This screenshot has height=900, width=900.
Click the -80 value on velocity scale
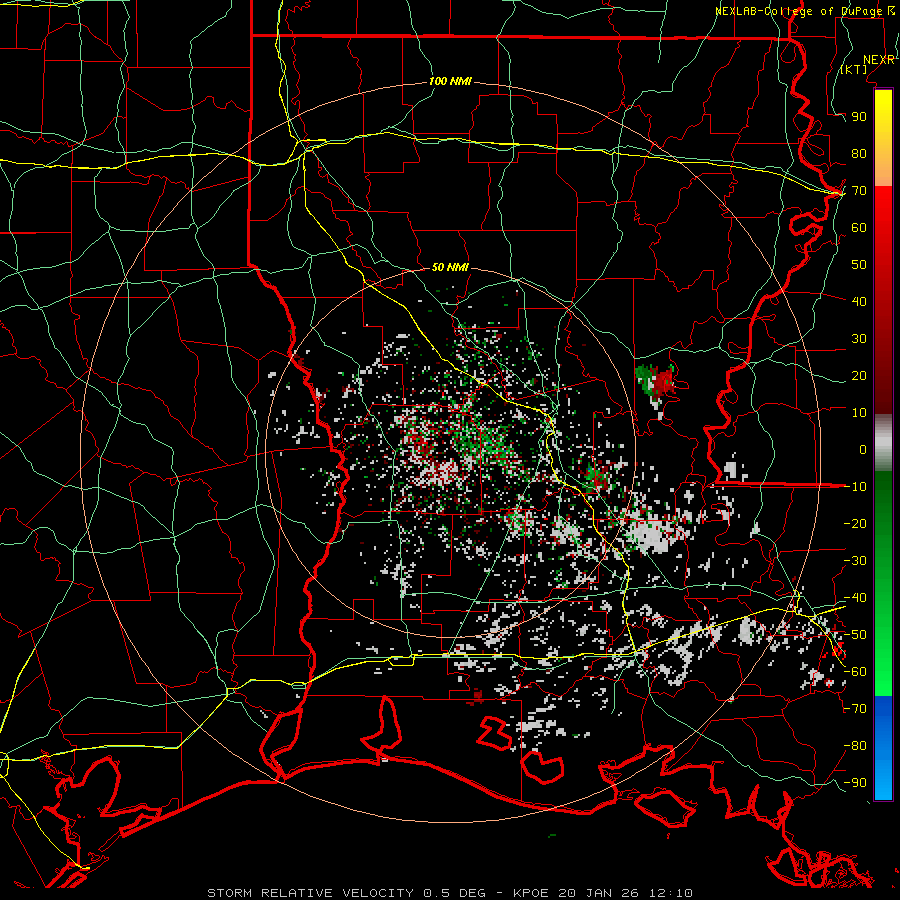(855, 746)
